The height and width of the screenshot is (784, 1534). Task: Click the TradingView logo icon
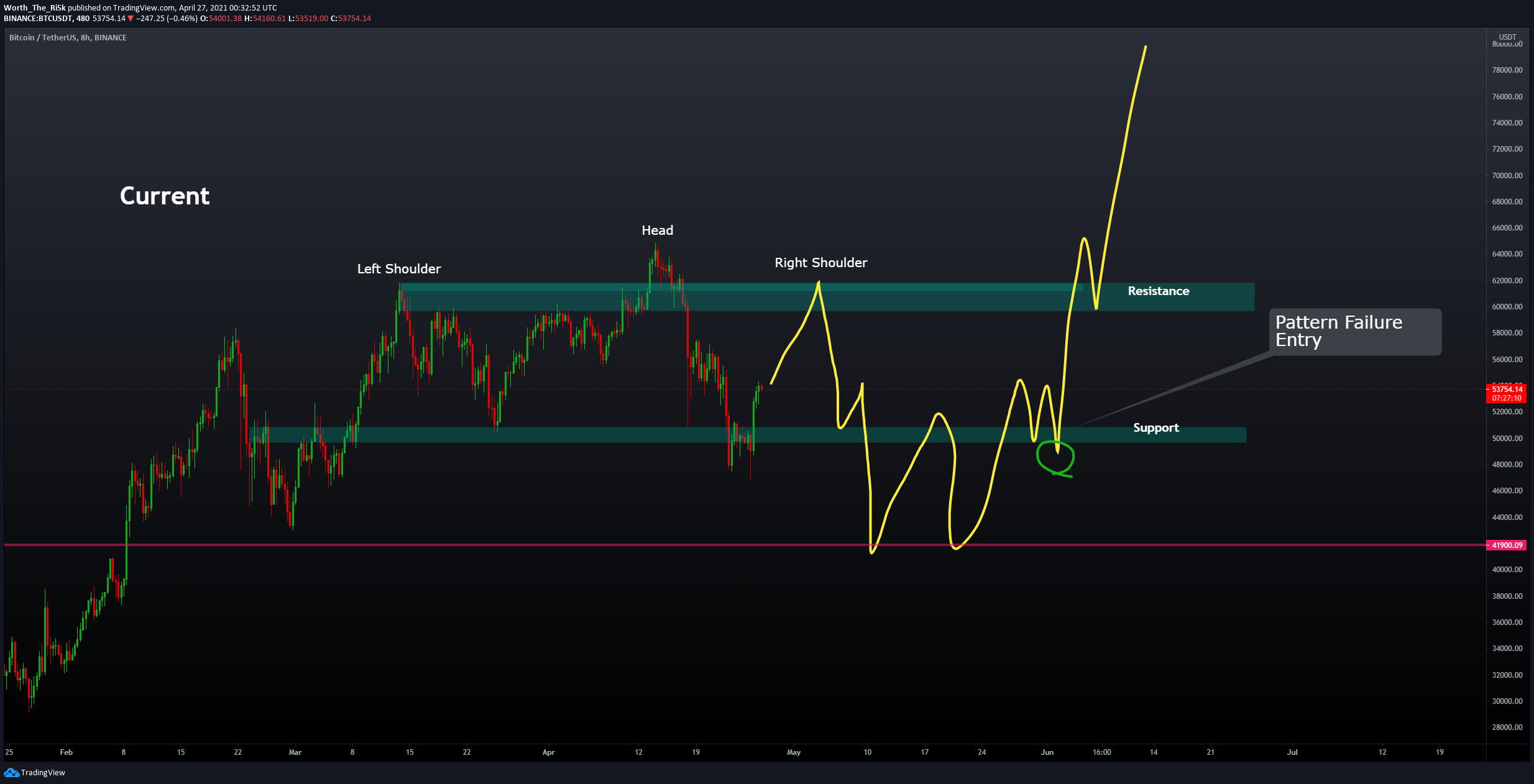[11, 772]
